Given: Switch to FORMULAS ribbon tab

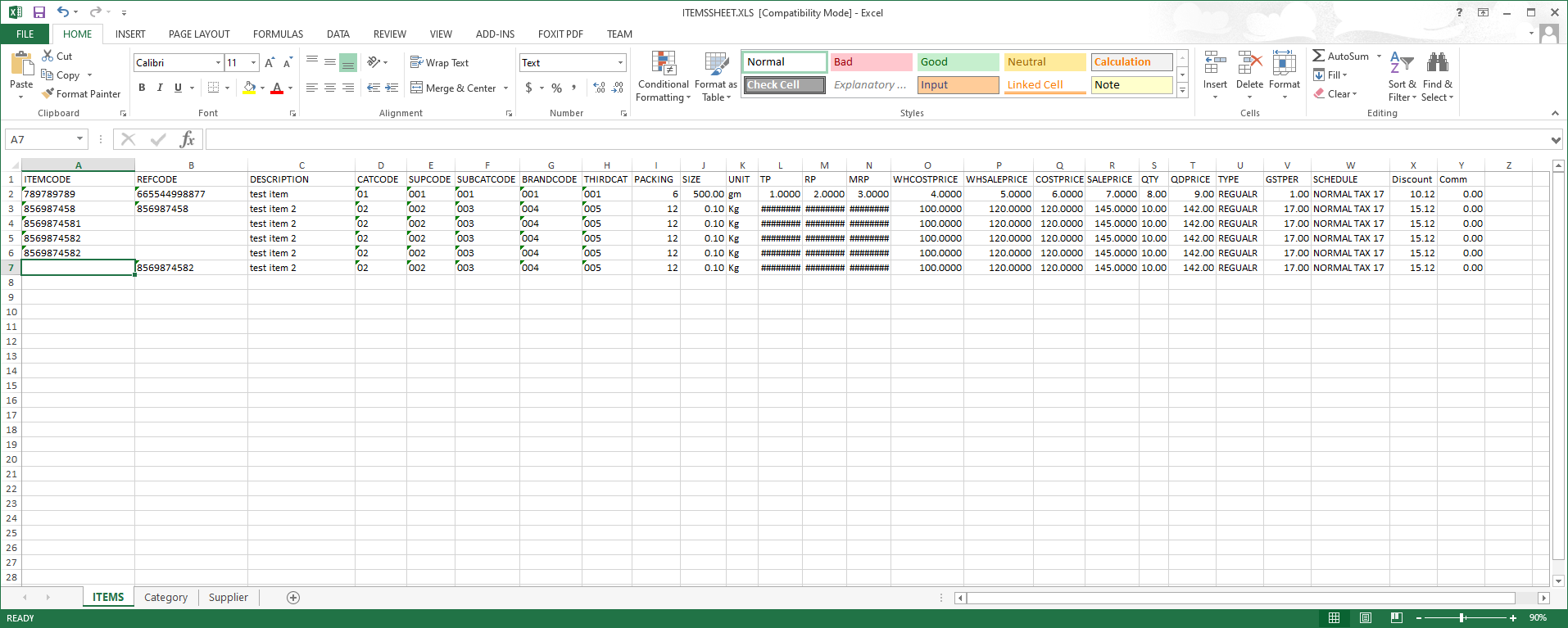Looking at the screenshot, I should pyautogui.click(x=278, y=34).
